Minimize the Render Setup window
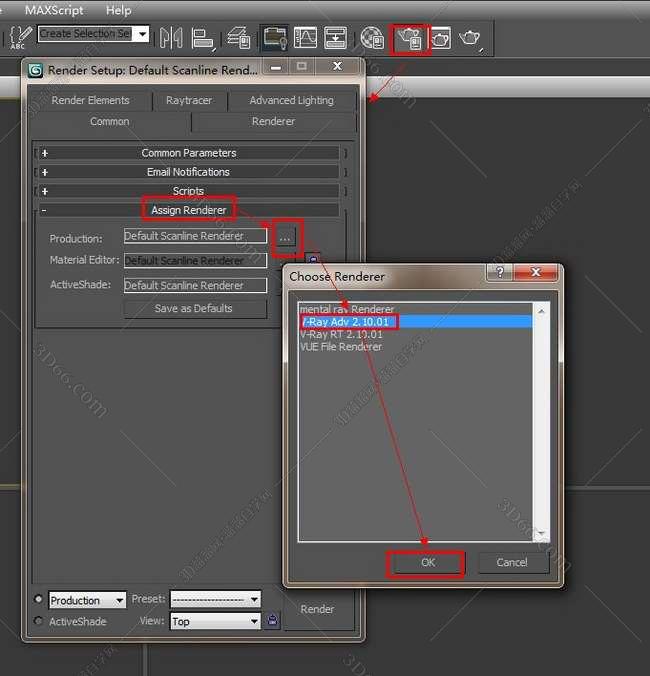Image resolution: width=650 pixels, height=676 pixels. [x=276, y=67]
